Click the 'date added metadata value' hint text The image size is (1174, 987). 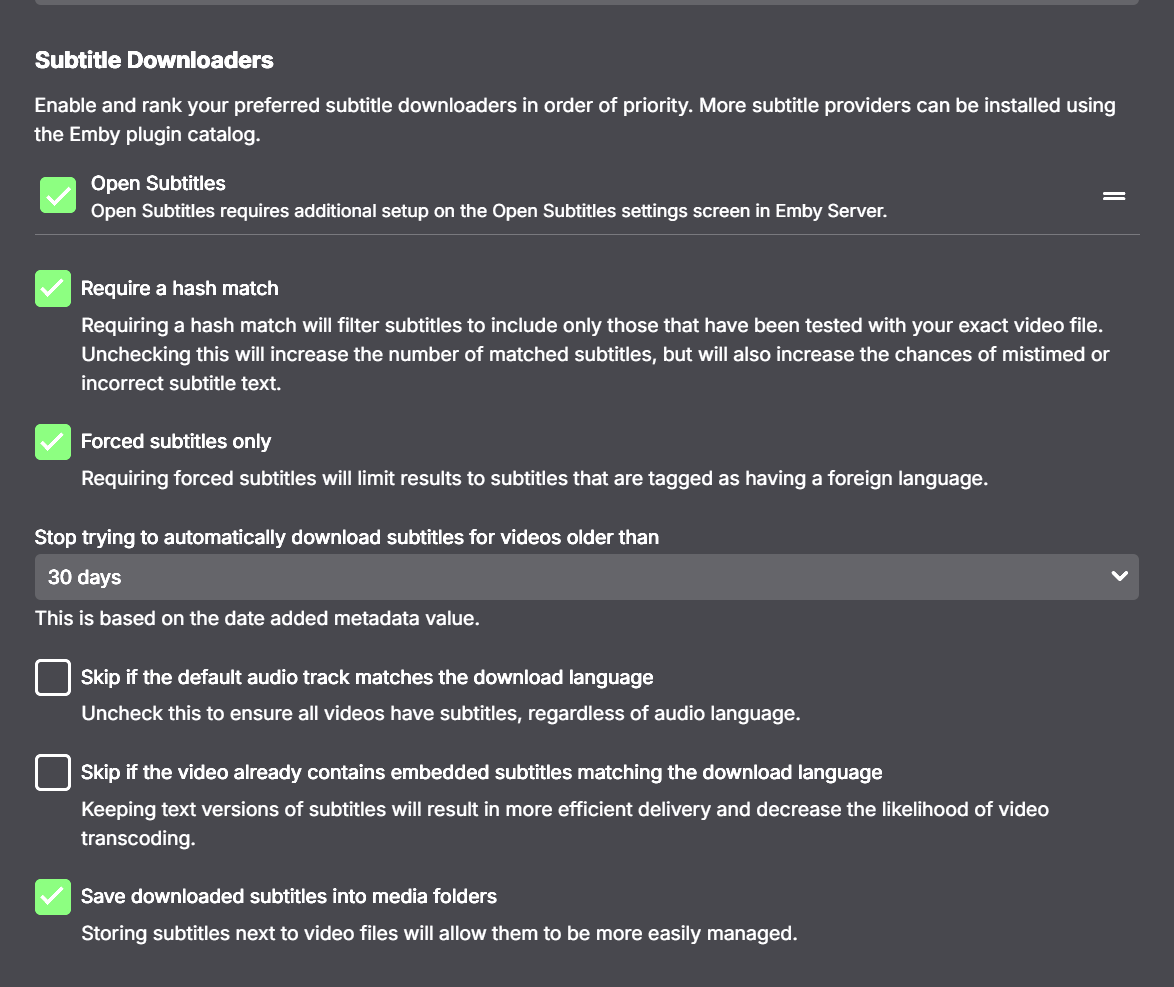[x=257, y=618]
